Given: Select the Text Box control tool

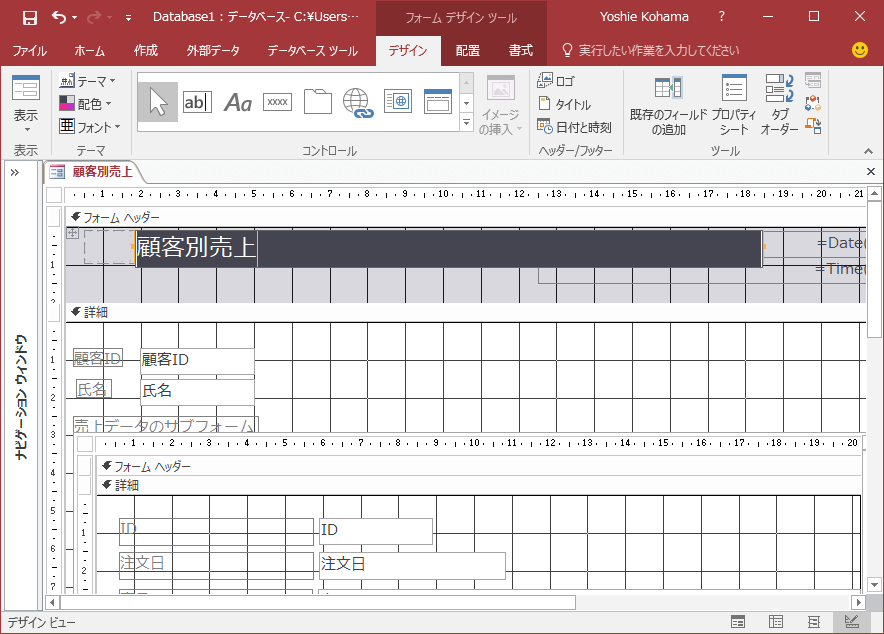Looking at the screenshot, I should 197,101.
